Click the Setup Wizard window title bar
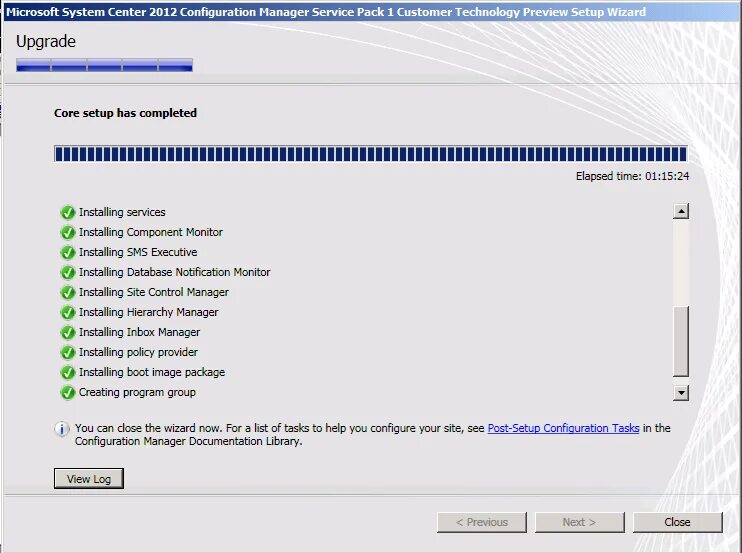Screen dimensions: 742x553 (371, 12)
